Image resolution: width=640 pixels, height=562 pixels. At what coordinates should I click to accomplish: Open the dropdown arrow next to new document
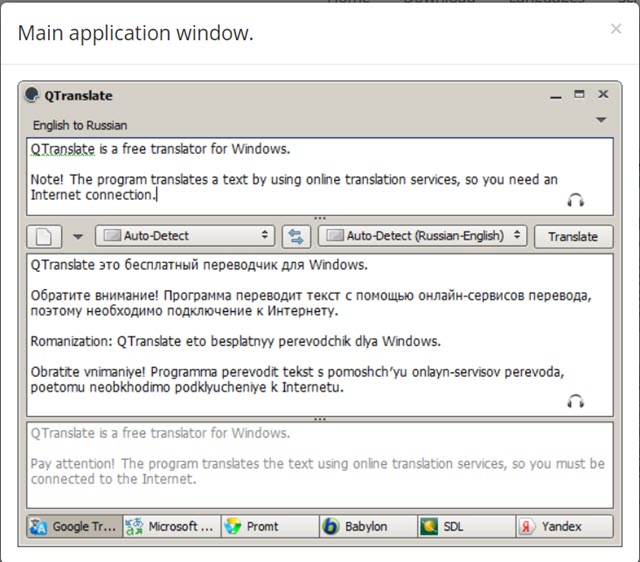(78, 236)
